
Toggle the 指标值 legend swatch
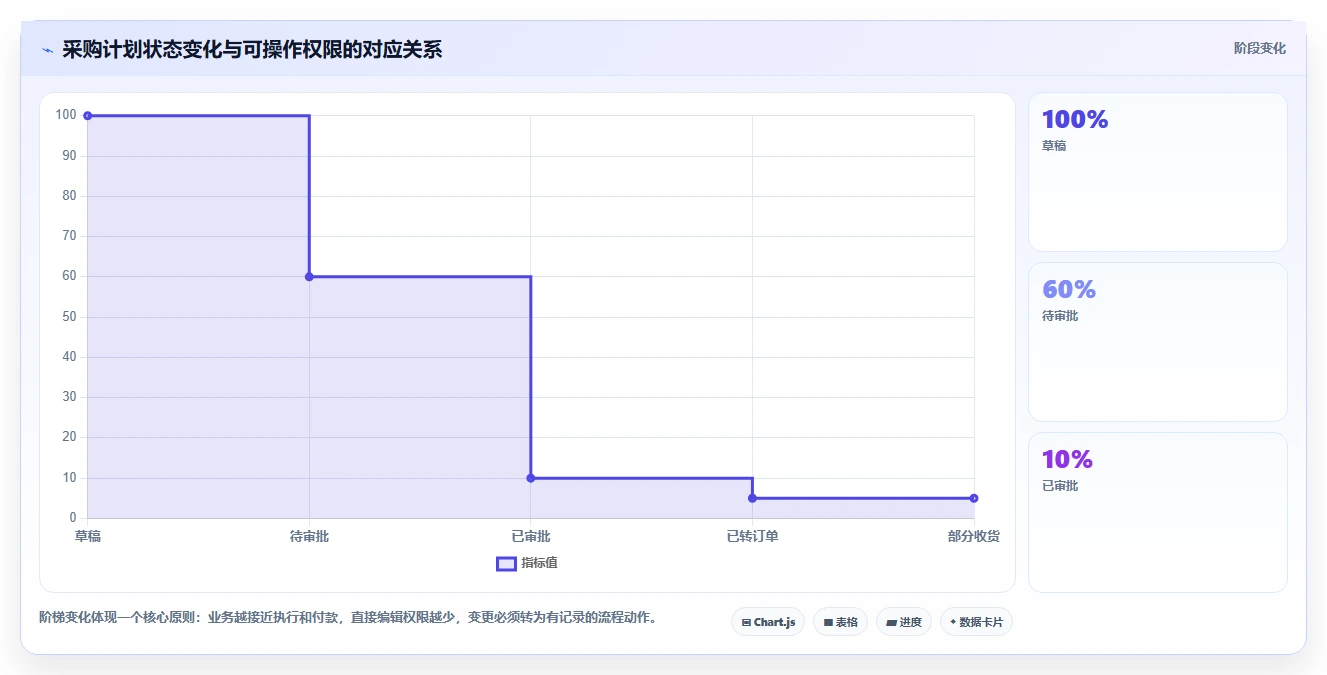point(507,564)
